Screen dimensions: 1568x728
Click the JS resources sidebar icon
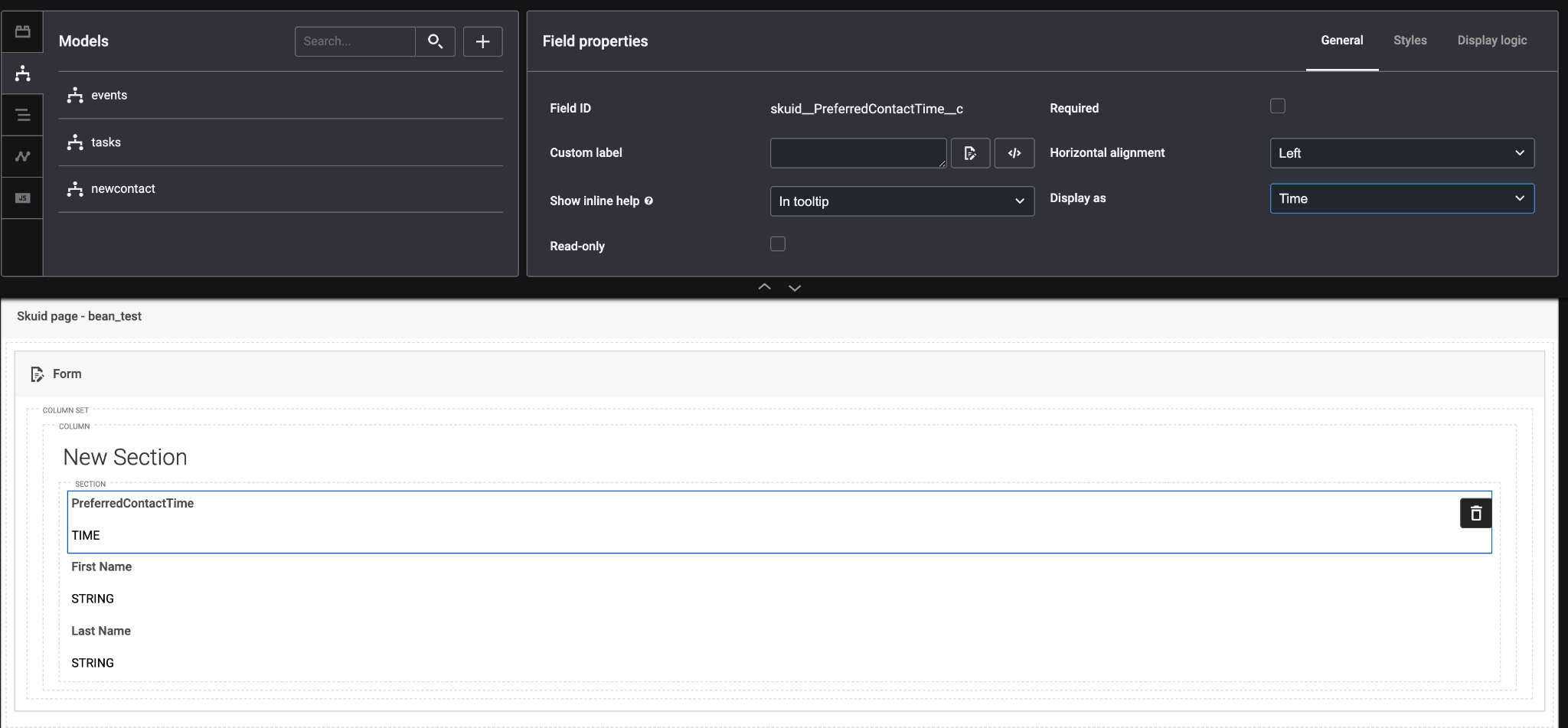pos(22,198)
